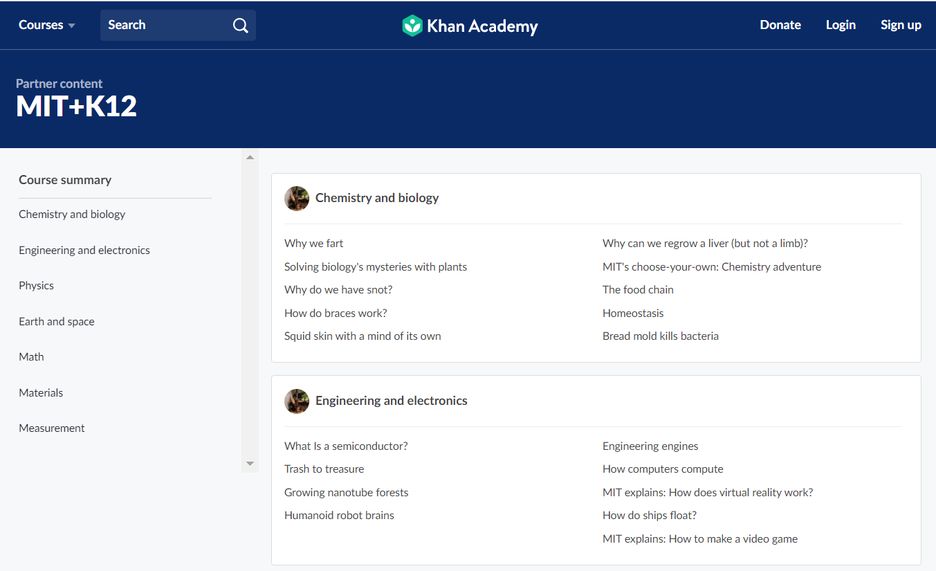Open 'Humanoid robot brains' lesson

tap(339, 515)
